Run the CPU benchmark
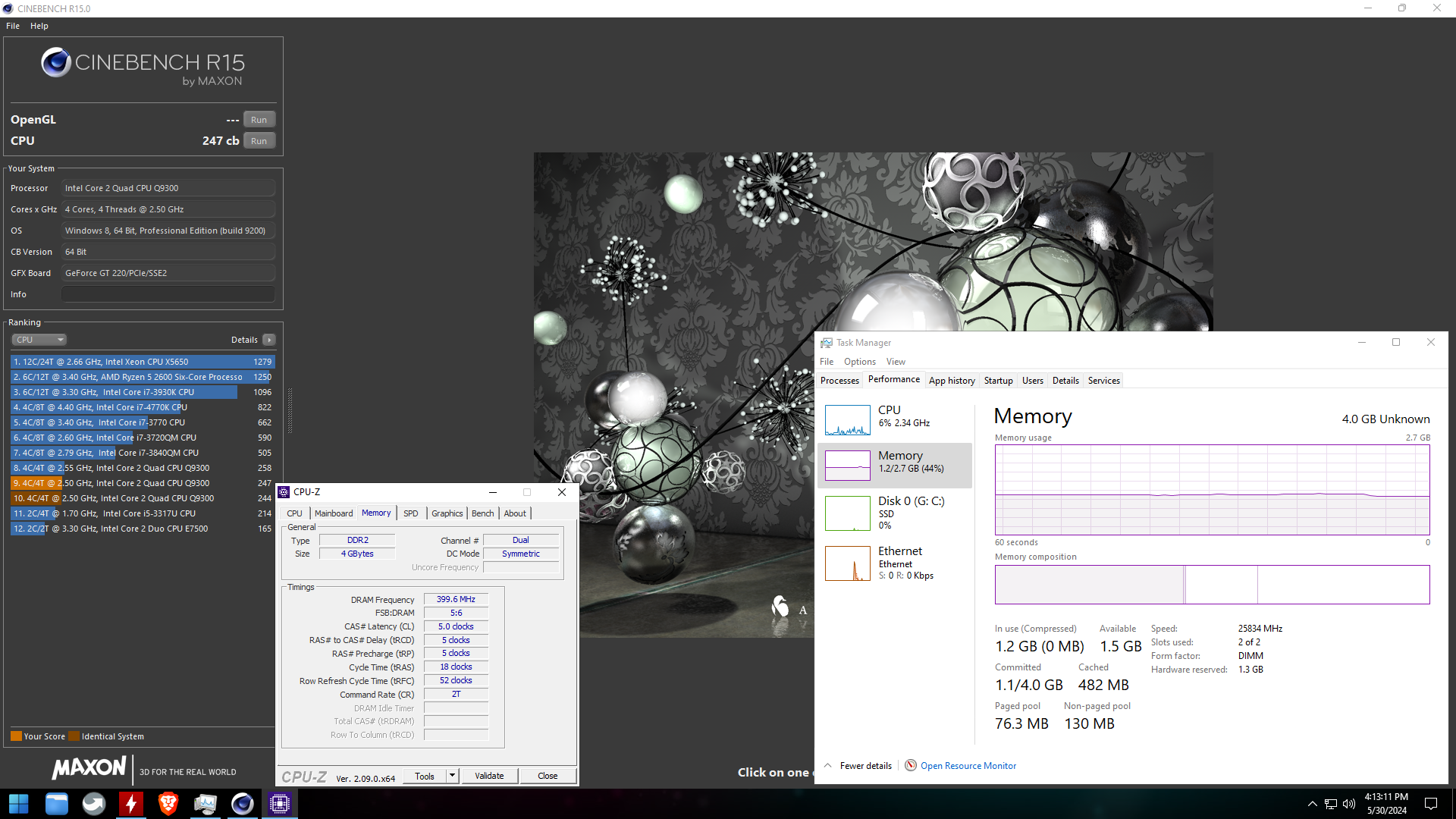The image size is (1456, 819). click(259, 141)
